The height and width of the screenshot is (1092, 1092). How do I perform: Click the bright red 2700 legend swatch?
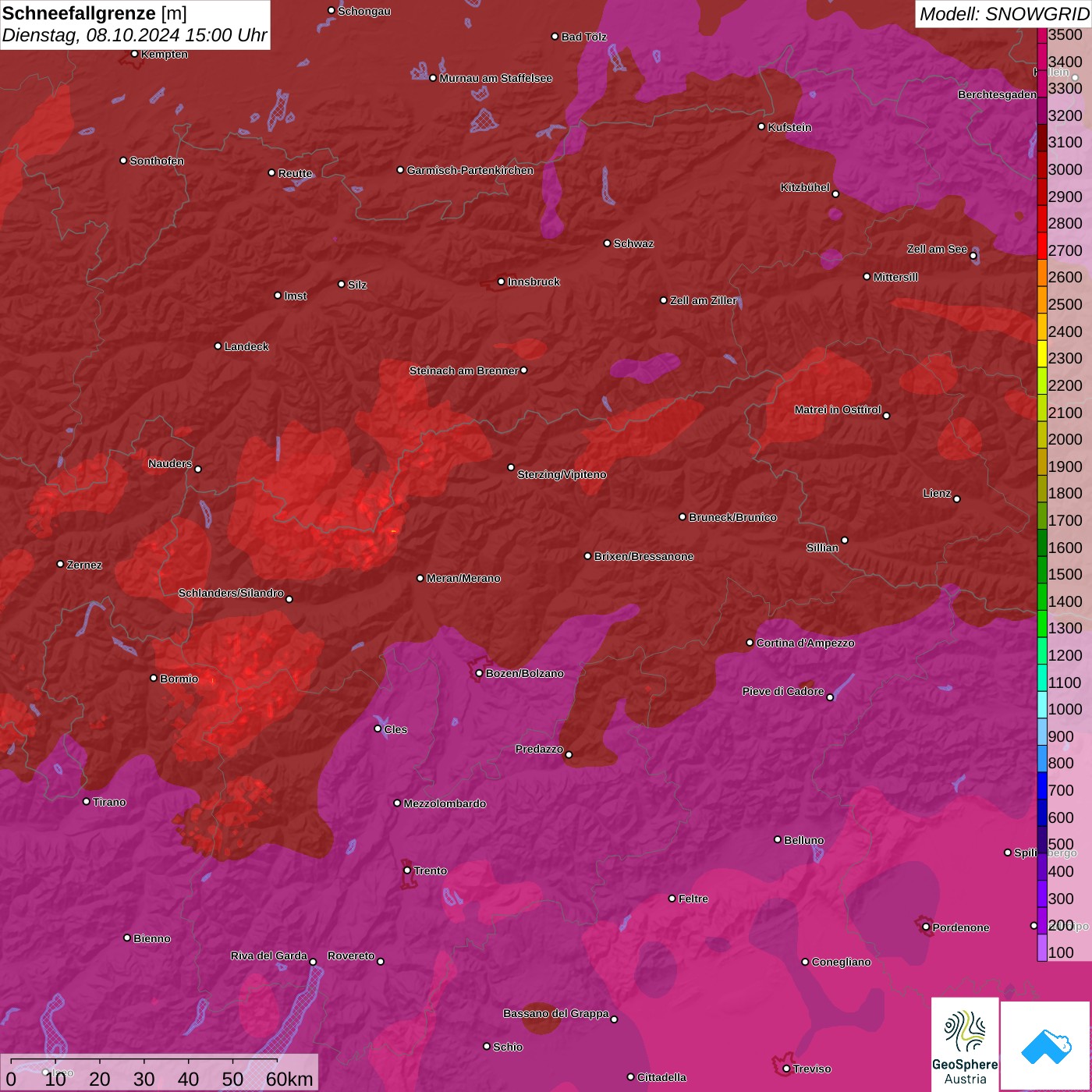1042,245
